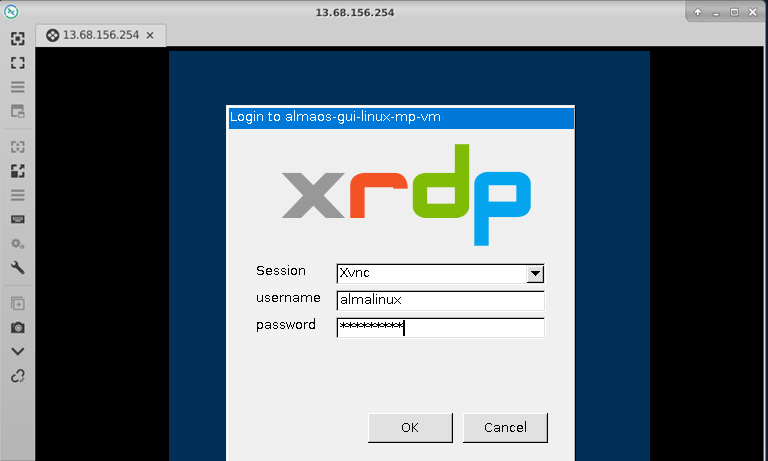
Task: Click the resize-window-to-fit-remote icon
Action: point(18,39)
